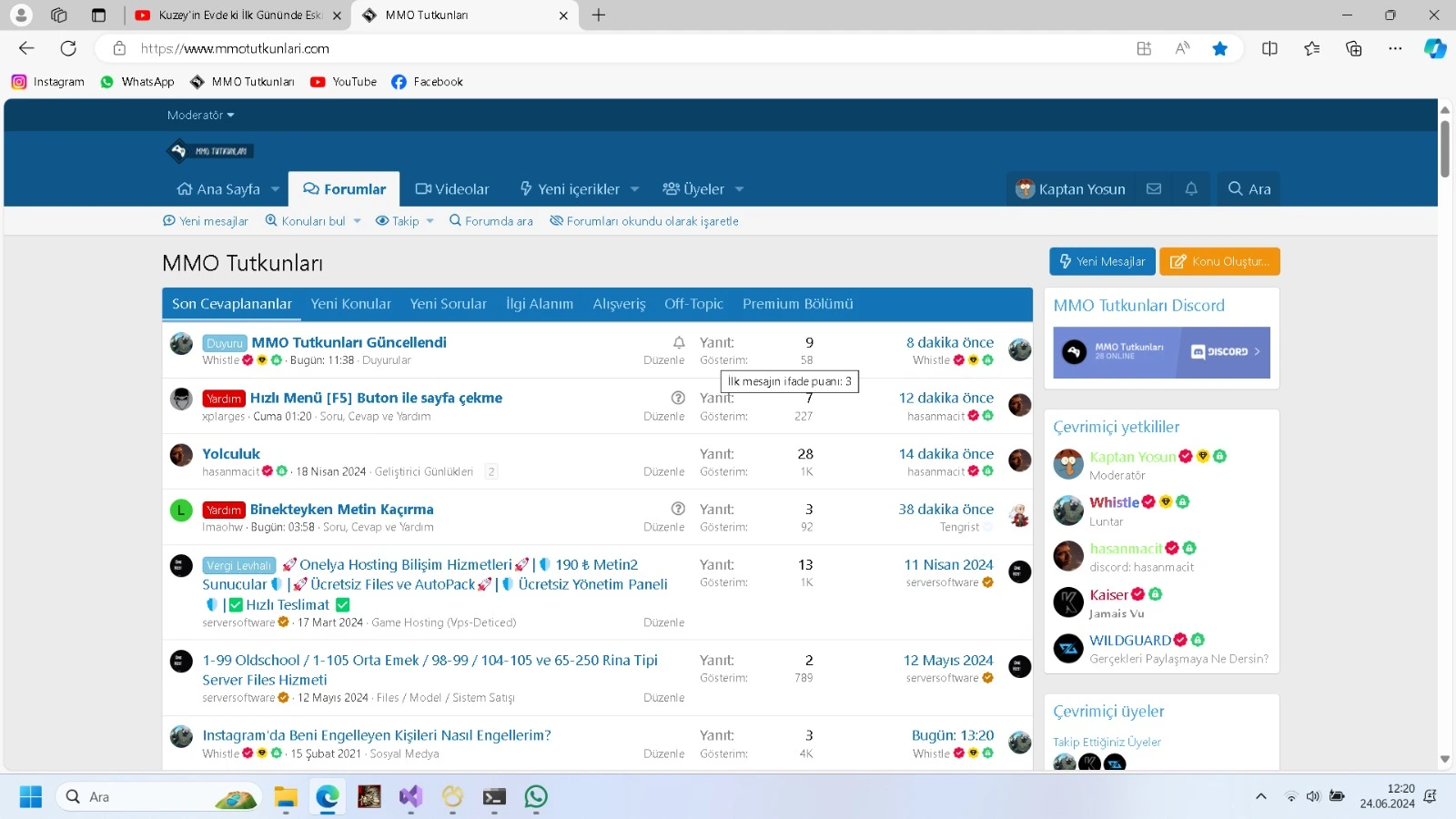Expand Moderatör dropdown
Screen dimensions: 1456x819
(200, 115)
